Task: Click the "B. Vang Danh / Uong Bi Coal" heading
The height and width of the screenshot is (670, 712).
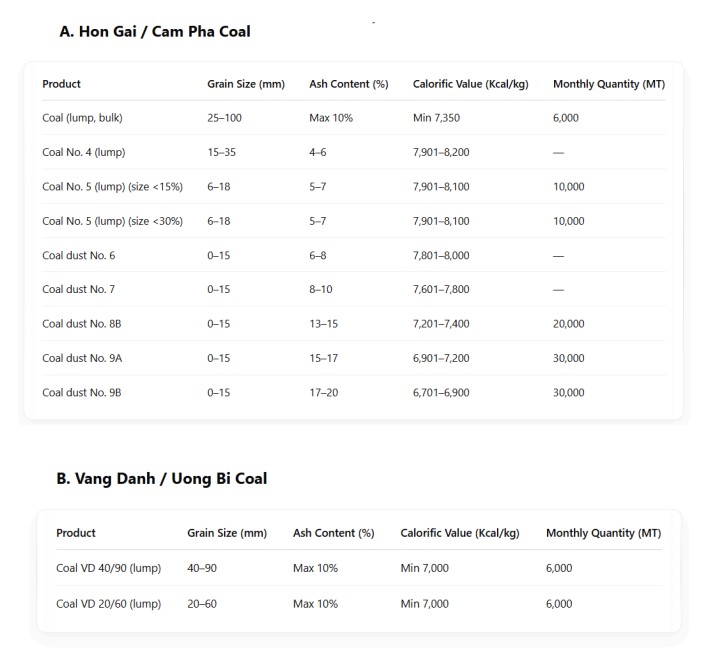Action: pyautogui.click(x=161, y=478)
